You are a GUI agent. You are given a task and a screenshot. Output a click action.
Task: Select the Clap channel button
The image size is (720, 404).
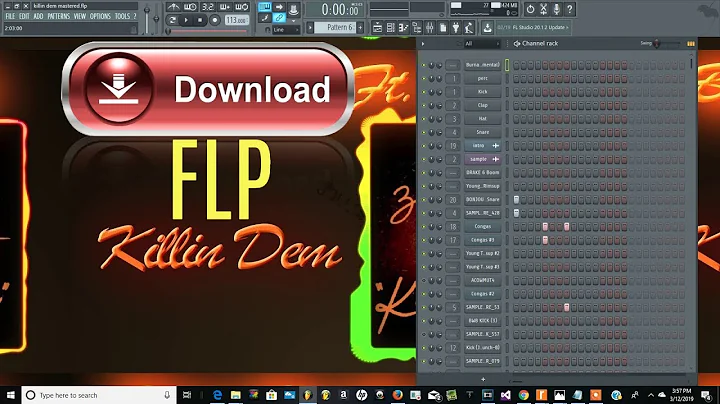[482, 105]
